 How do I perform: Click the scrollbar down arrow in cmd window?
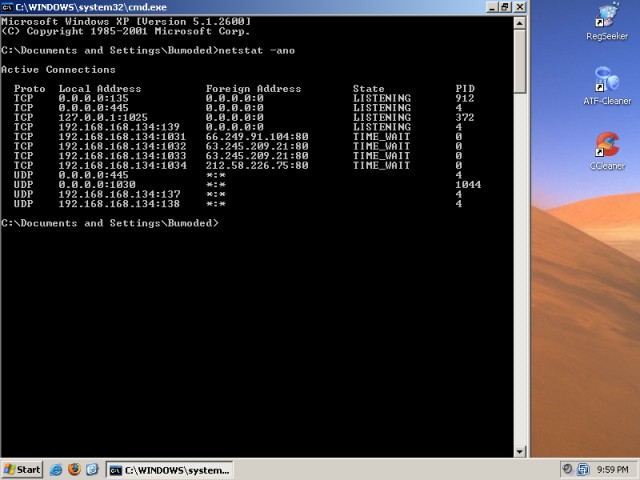pyautogui.click(x=519, y=451)
